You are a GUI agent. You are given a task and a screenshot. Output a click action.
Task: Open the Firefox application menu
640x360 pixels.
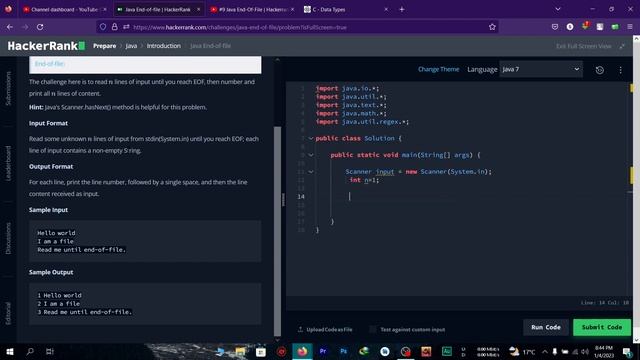click(630, 27)
